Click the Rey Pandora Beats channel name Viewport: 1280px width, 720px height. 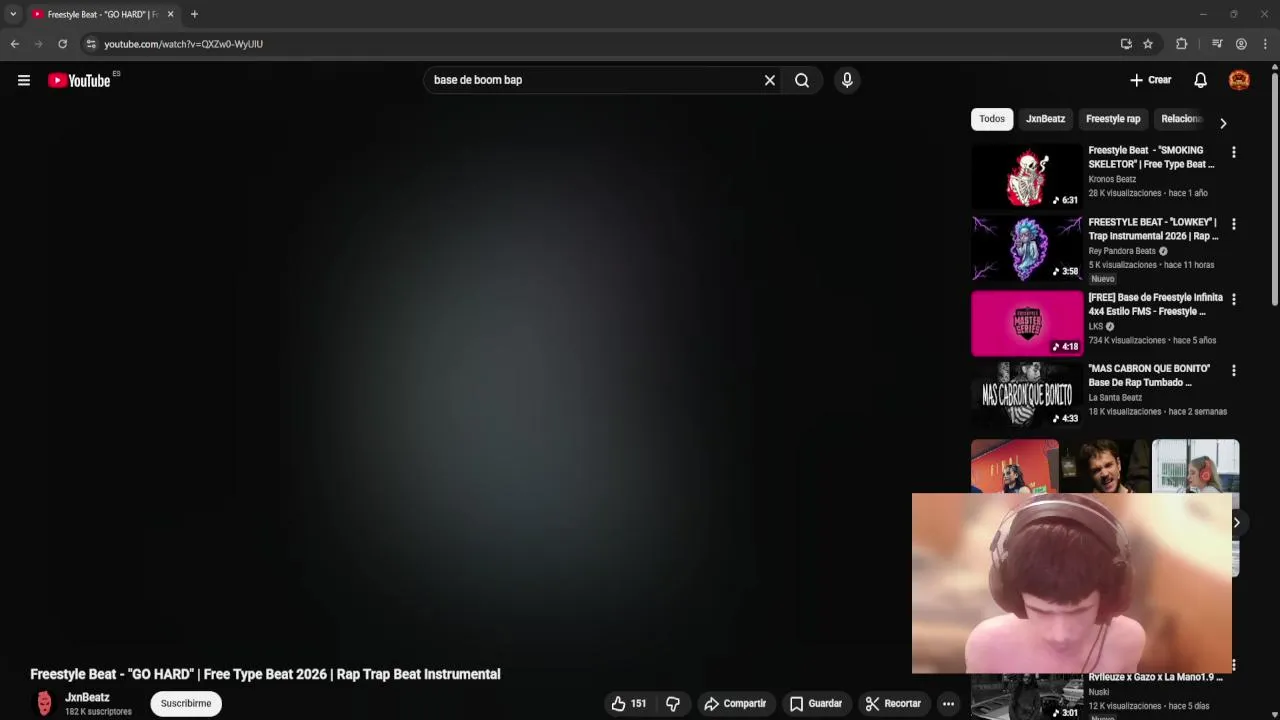(x=1122, y=251)
